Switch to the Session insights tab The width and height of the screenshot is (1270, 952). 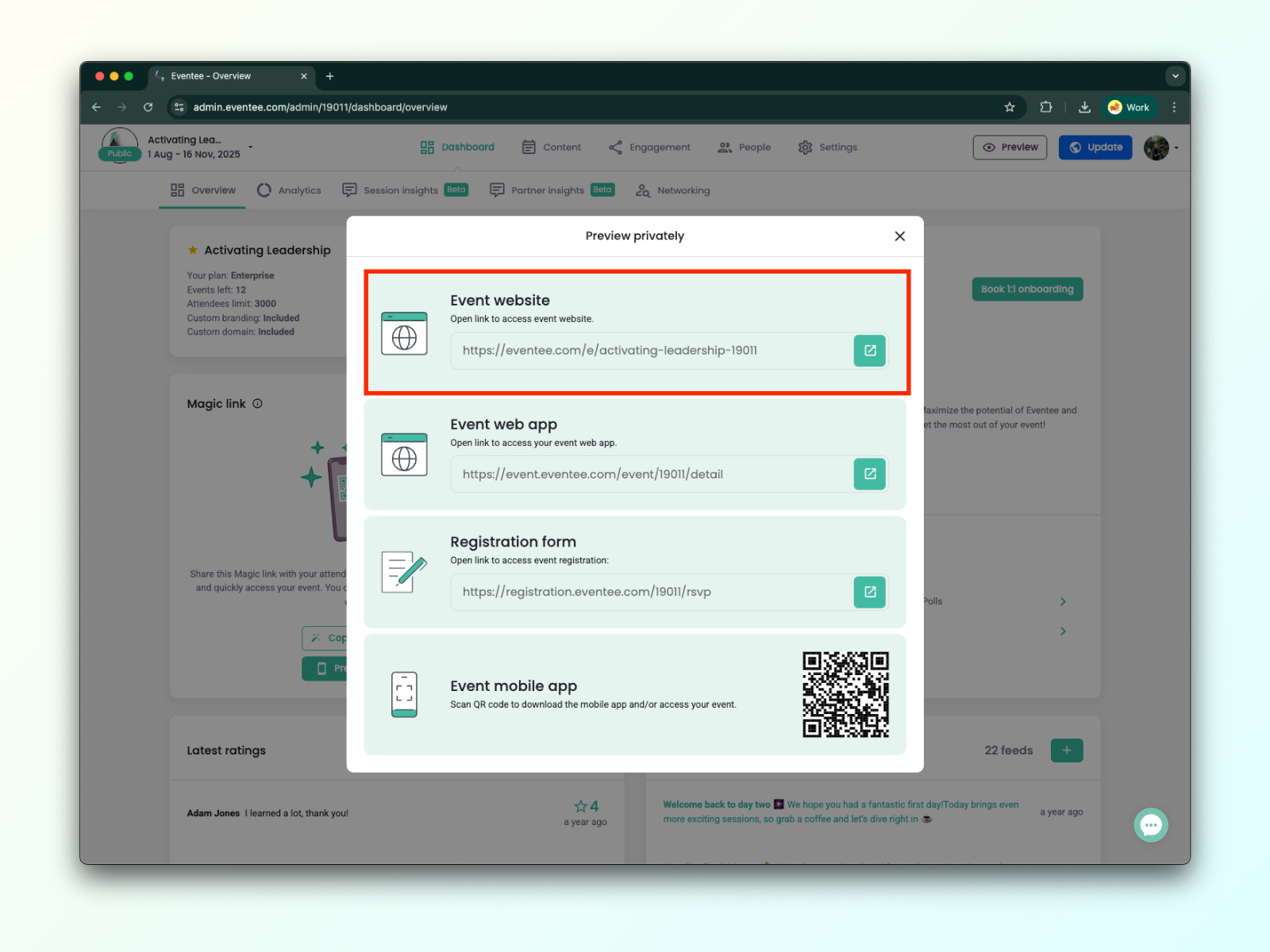(x=405, y=190)
